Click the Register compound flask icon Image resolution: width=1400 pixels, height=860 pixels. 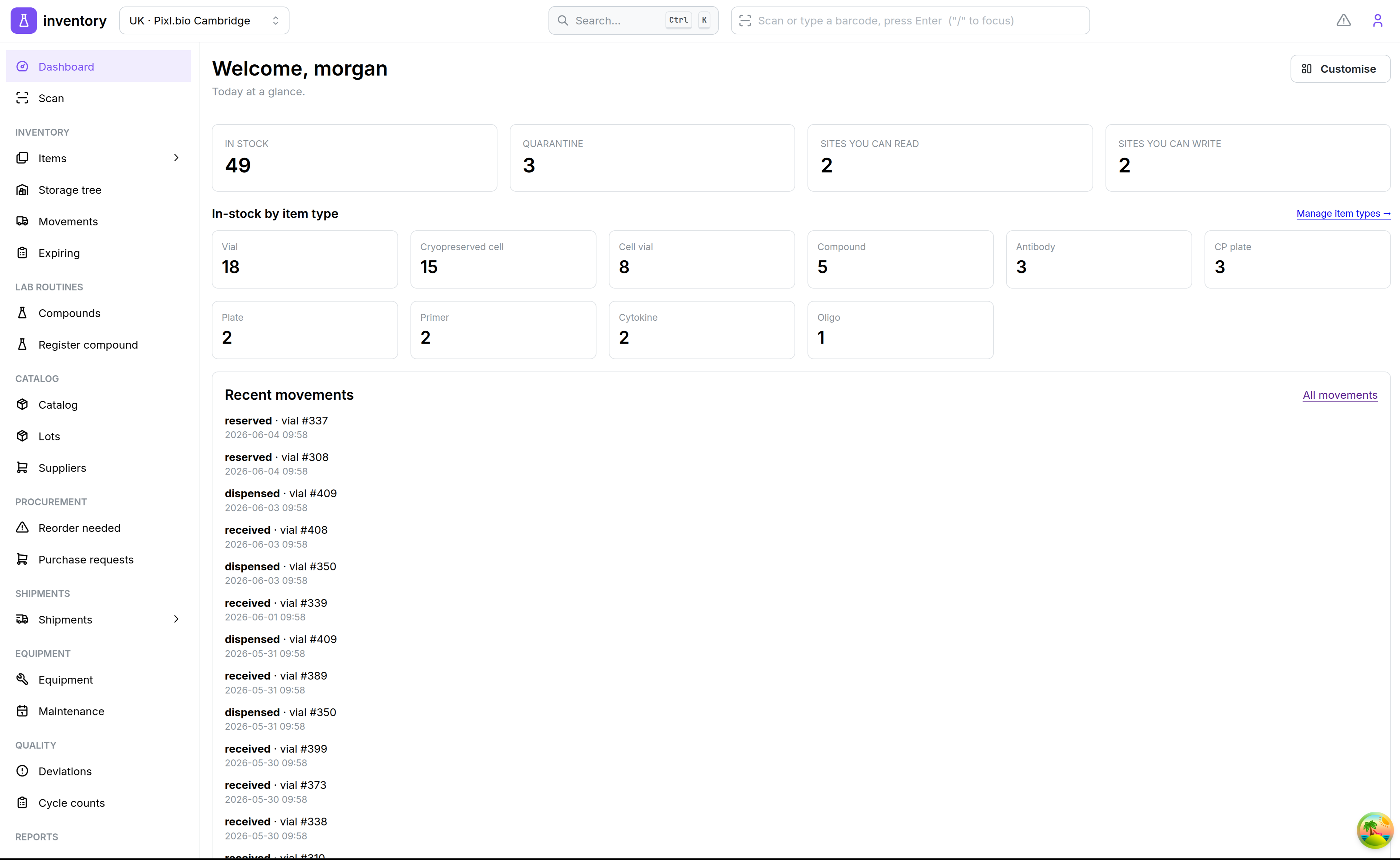click(22, 344)
